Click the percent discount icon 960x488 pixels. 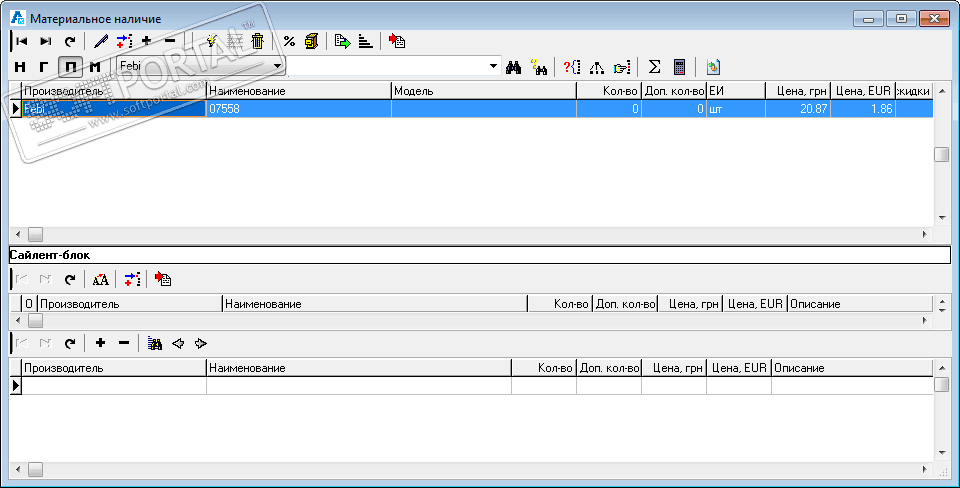point(289,41)
